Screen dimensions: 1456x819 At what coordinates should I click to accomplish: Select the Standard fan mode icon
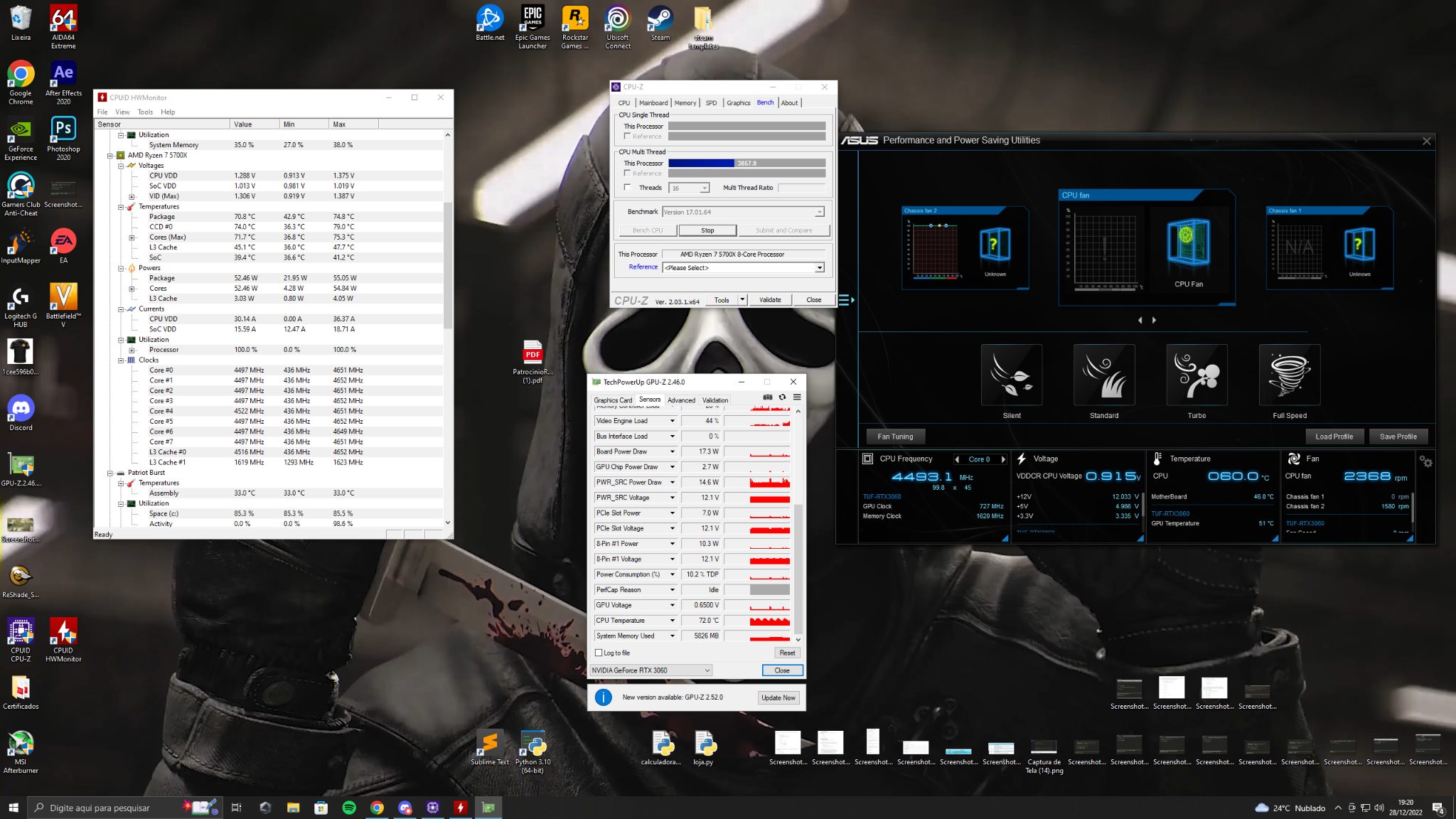click(1104, 375)
